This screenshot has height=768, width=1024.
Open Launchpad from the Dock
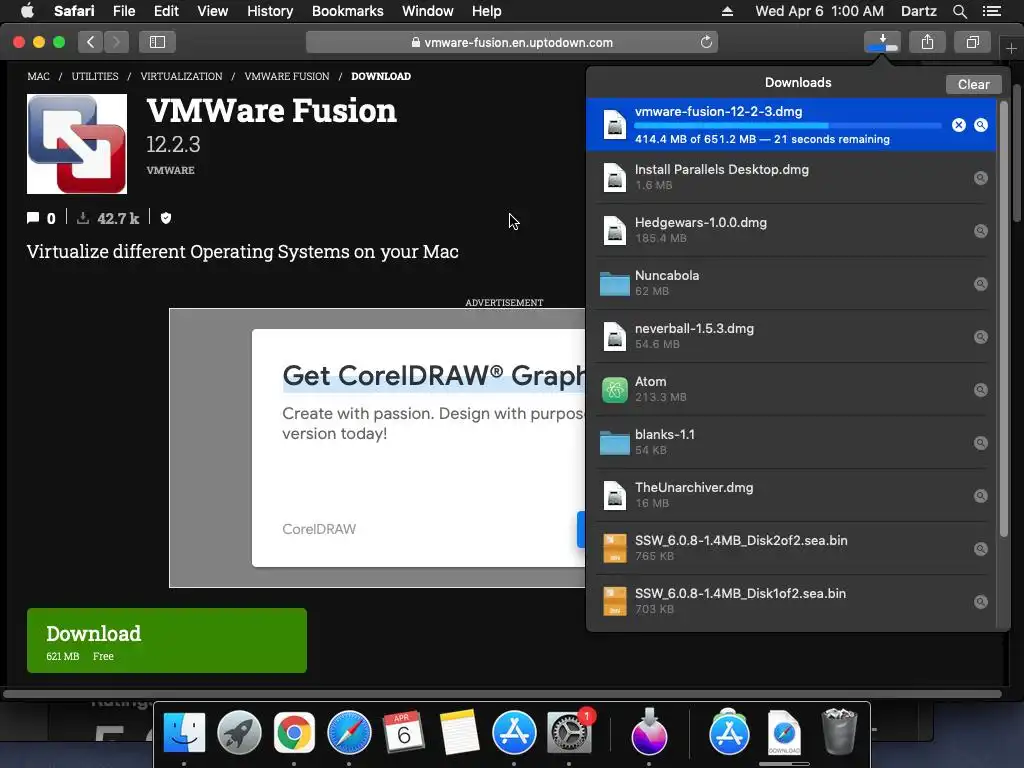tap(239, 733)
